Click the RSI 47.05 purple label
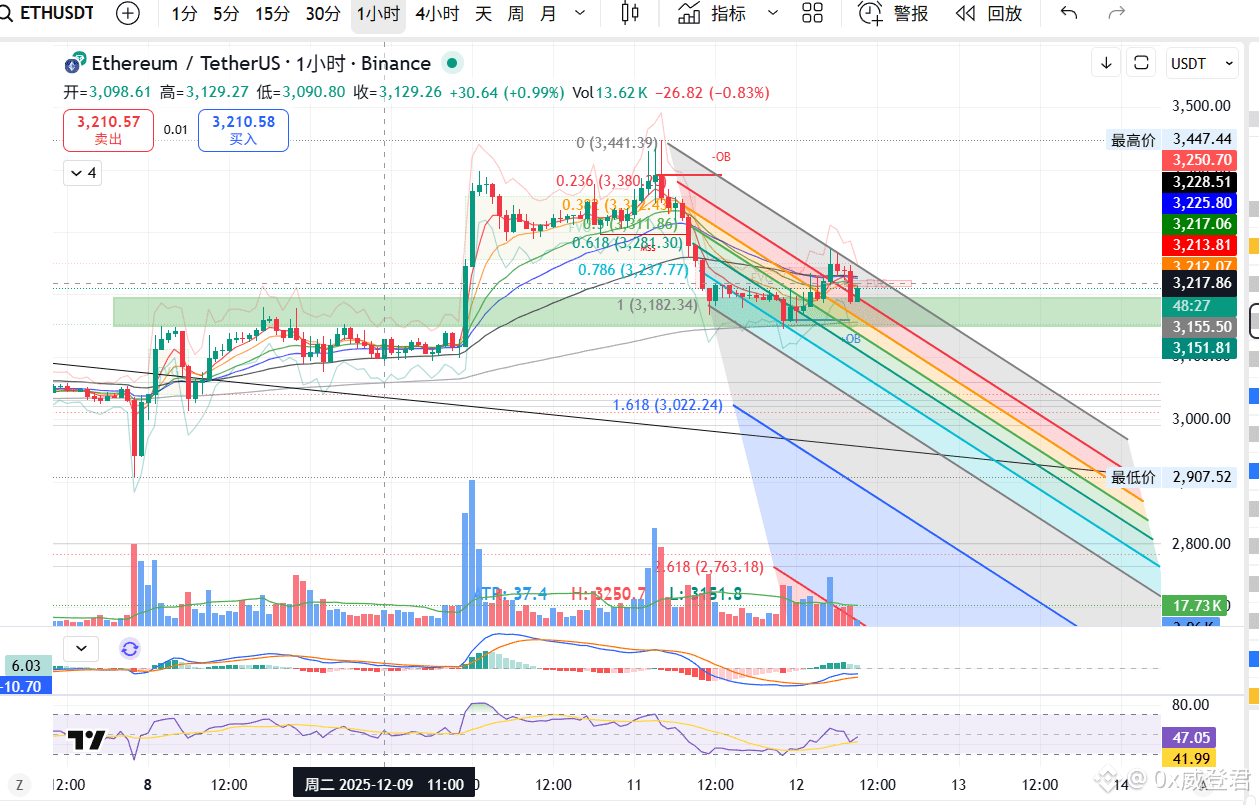Screen dimensions: 1259x805 [1188, 737]
